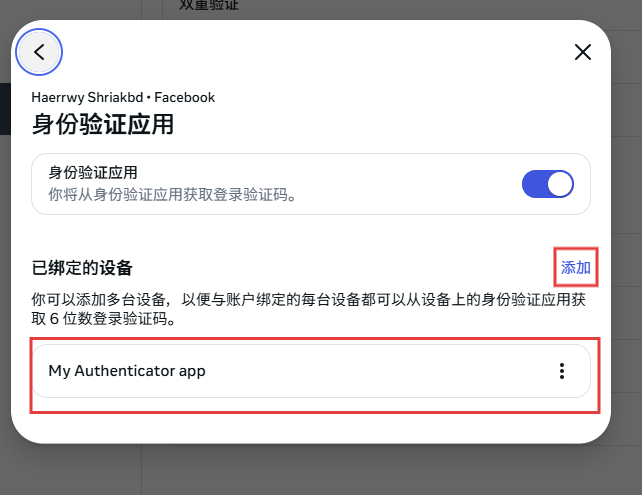This screenshot has height=495, width=642.
Task: Turn off the 身份验证应用 toggle switch
Action: pos(547,184)
